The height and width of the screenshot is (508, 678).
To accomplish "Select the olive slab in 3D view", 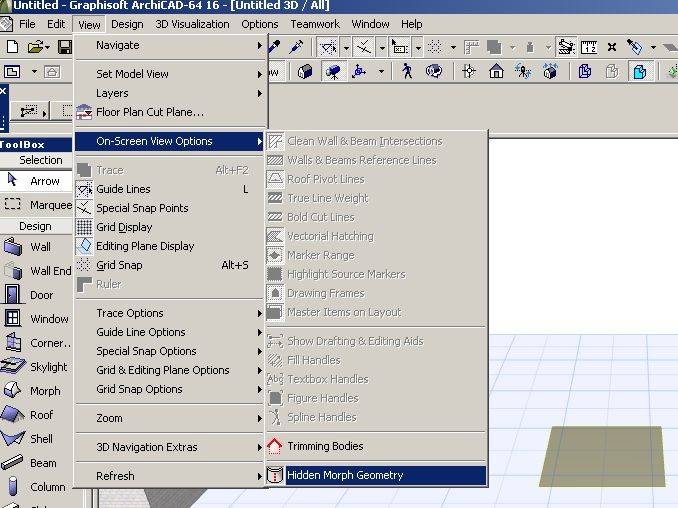I will pos(602,456).
